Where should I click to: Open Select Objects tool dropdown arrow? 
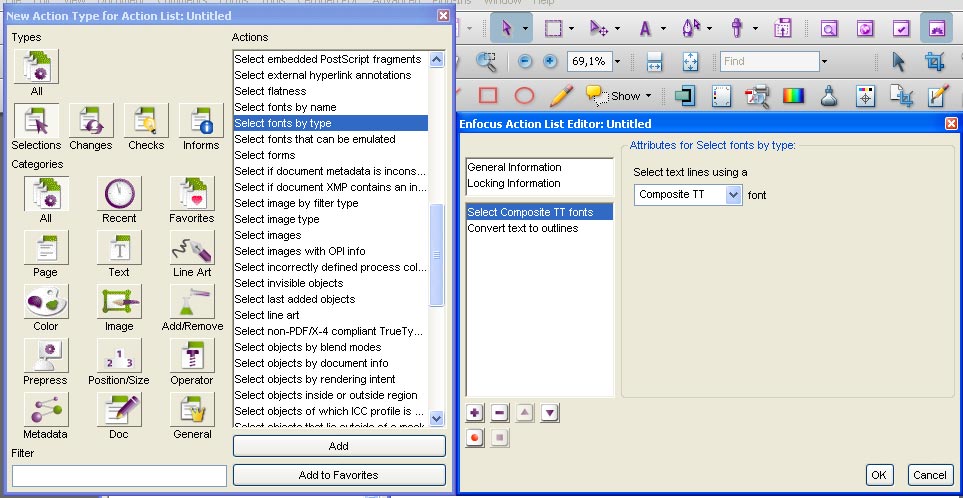(x=526, y=28)
